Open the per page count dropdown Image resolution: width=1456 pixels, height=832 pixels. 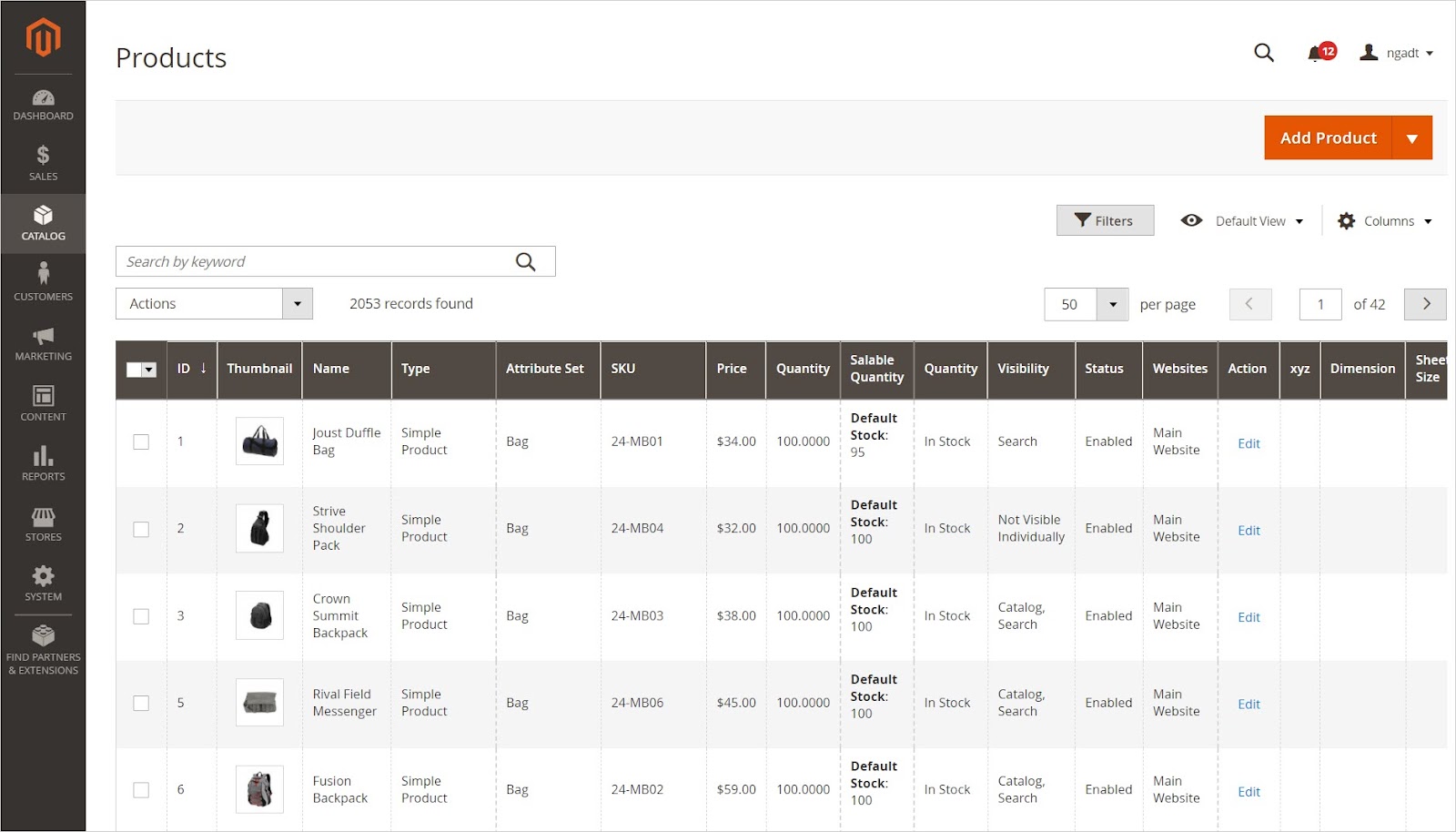[1112, 304]
